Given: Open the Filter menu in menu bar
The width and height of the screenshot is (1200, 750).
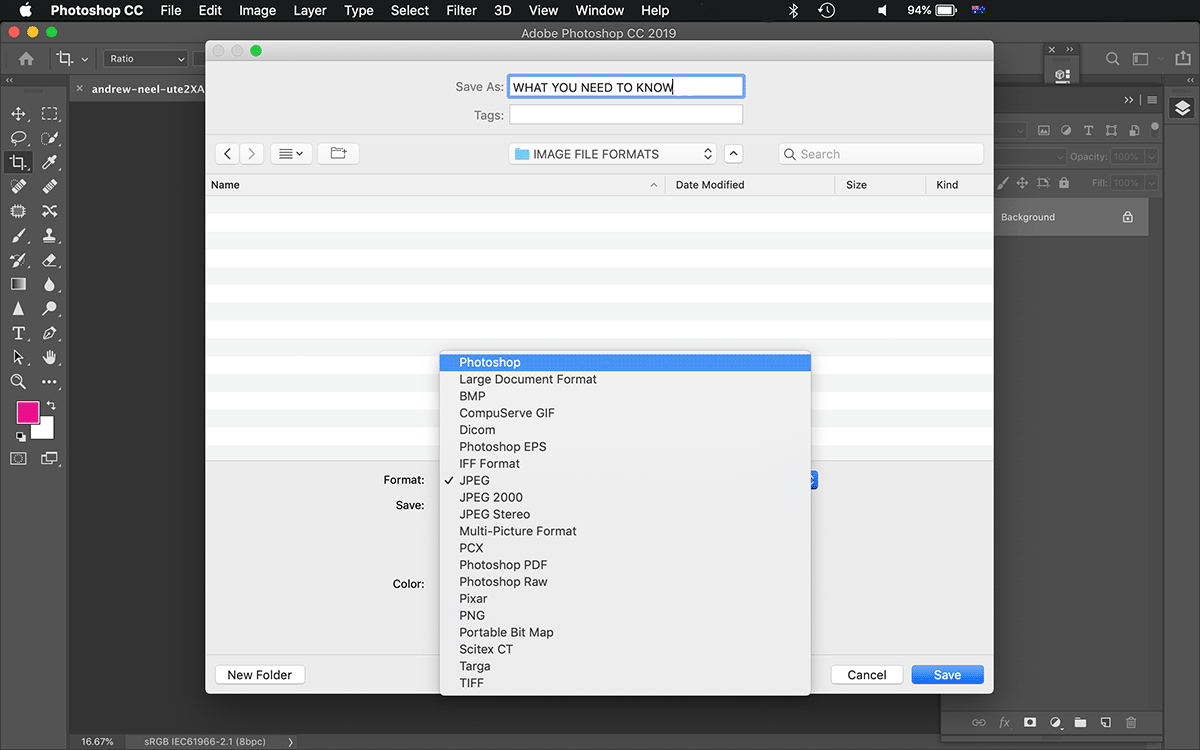Looking at the screenshot, I should coord(461,10).
